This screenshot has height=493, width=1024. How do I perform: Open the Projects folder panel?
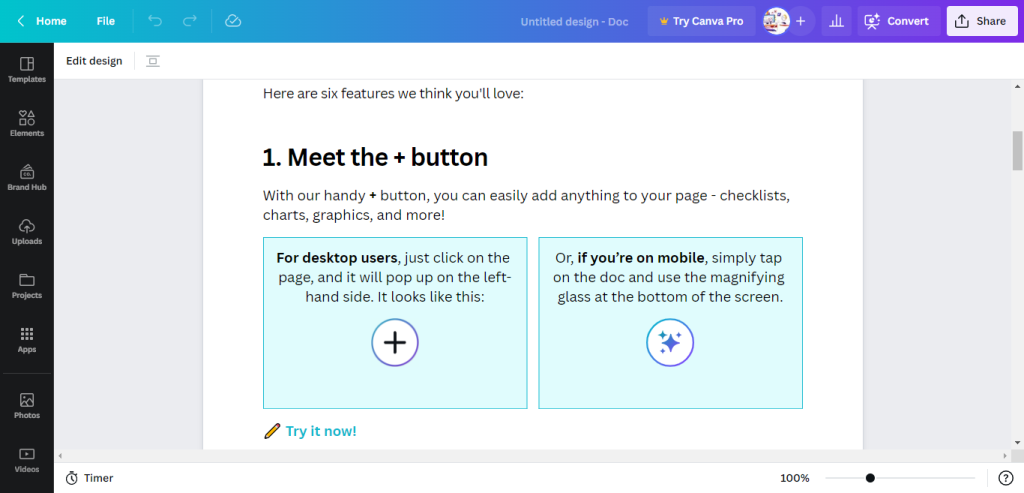click(27, 287)
